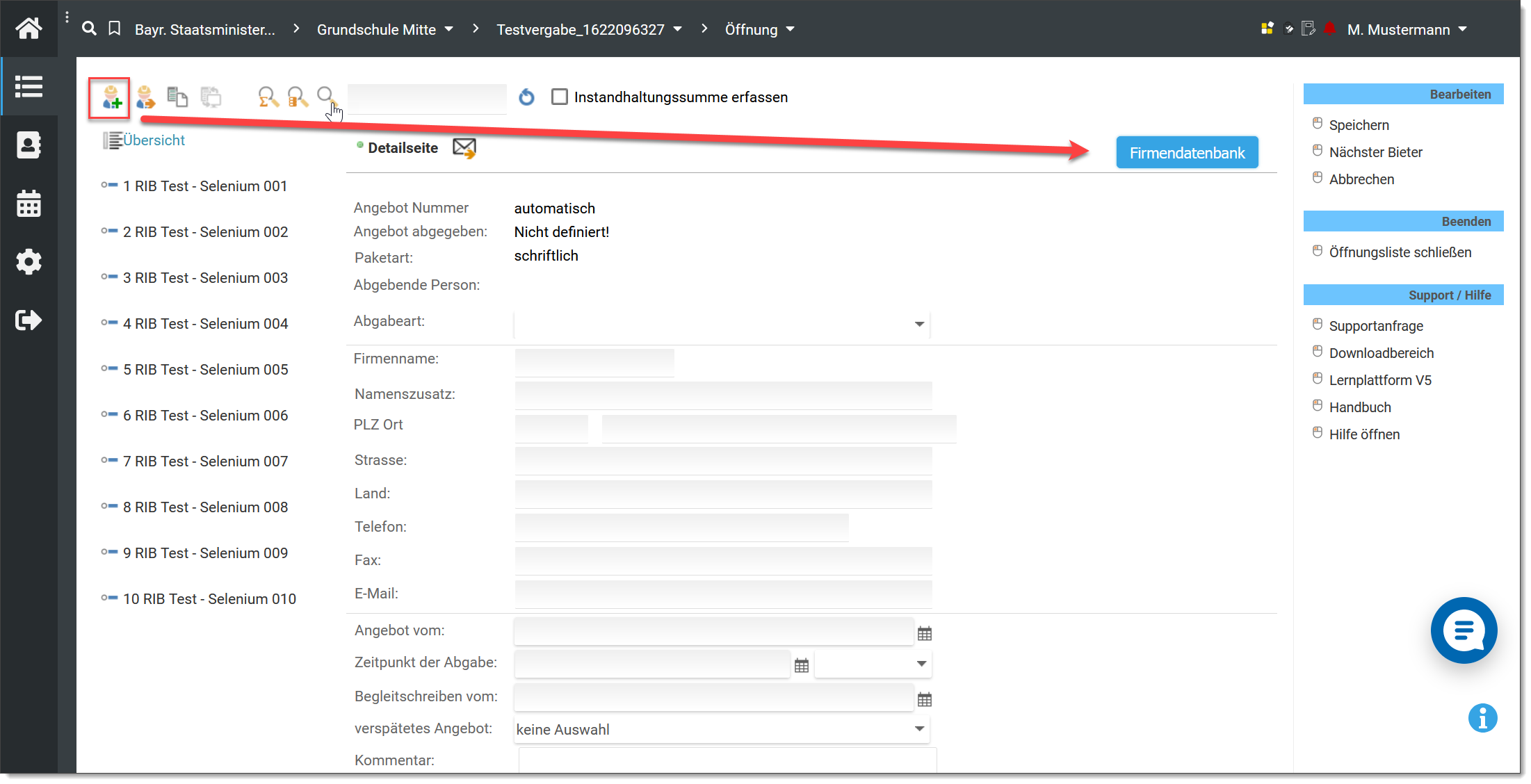Image resolution: width=1531 pixels, height=784 pixels.
Task: Click the copy documents toolbar icon
Action: (178, 97)
